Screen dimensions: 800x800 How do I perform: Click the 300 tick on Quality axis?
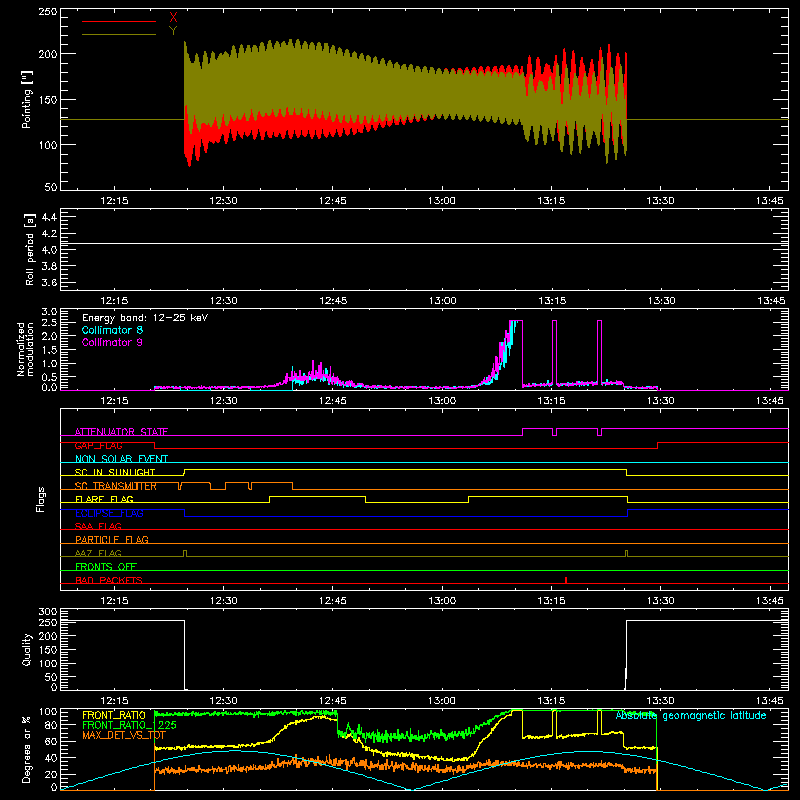[x=48, y=612]
